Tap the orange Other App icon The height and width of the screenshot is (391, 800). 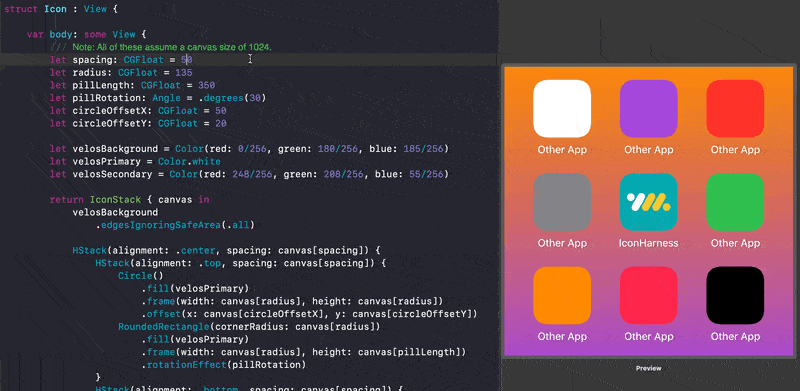point(562,295)
